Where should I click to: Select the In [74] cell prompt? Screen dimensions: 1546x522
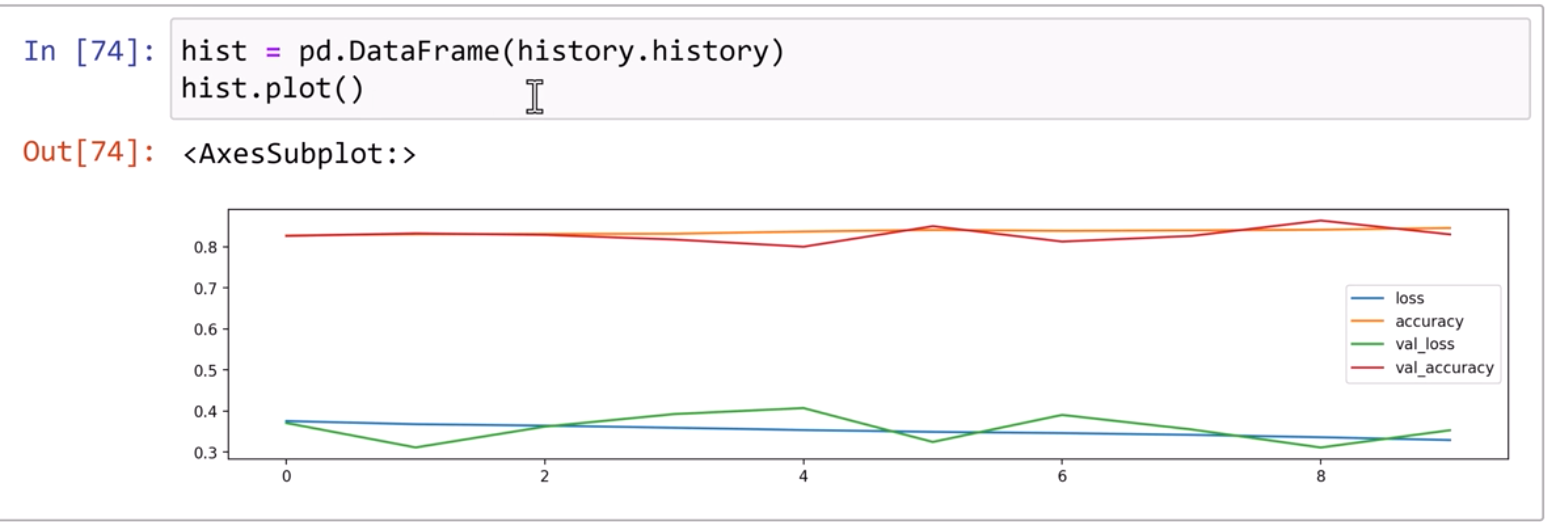pos(89,52)
